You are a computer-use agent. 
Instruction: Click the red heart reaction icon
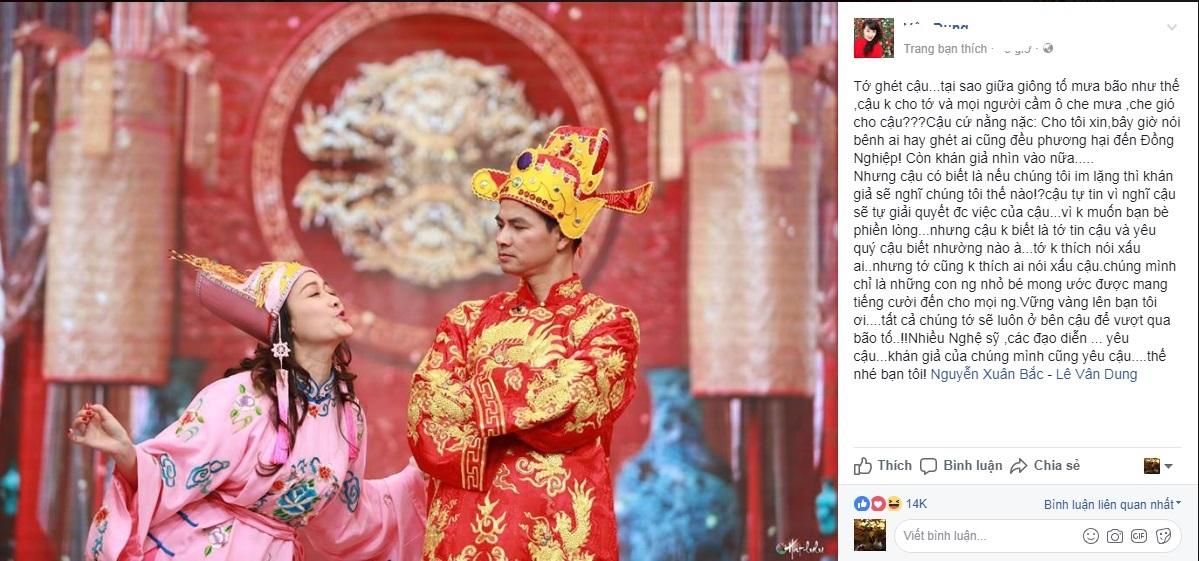pyautogui.click(x=878, y=504)
